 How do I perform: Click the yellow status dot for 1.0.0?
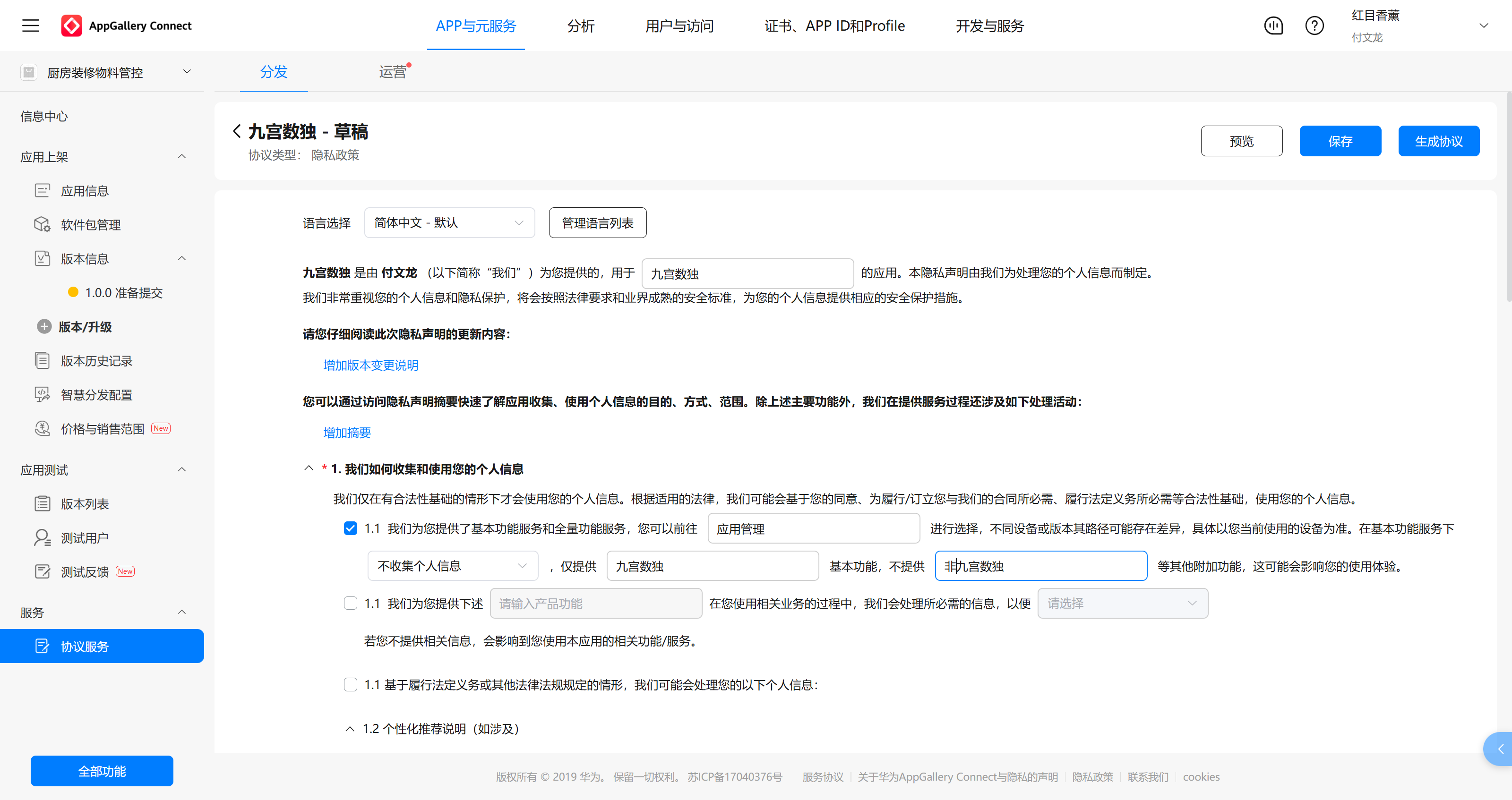pyautogui.click(x=73, y=292)
